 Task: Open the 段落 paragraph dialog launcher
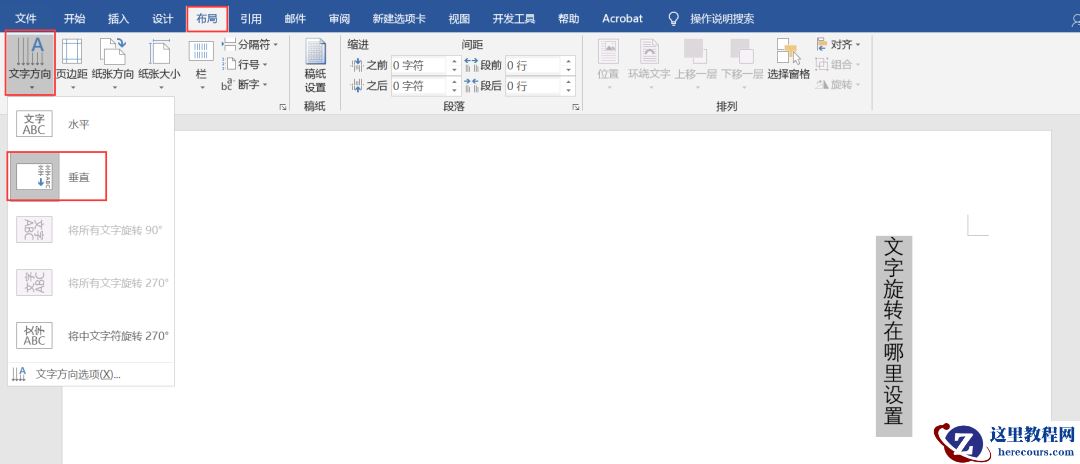(575, 107)
